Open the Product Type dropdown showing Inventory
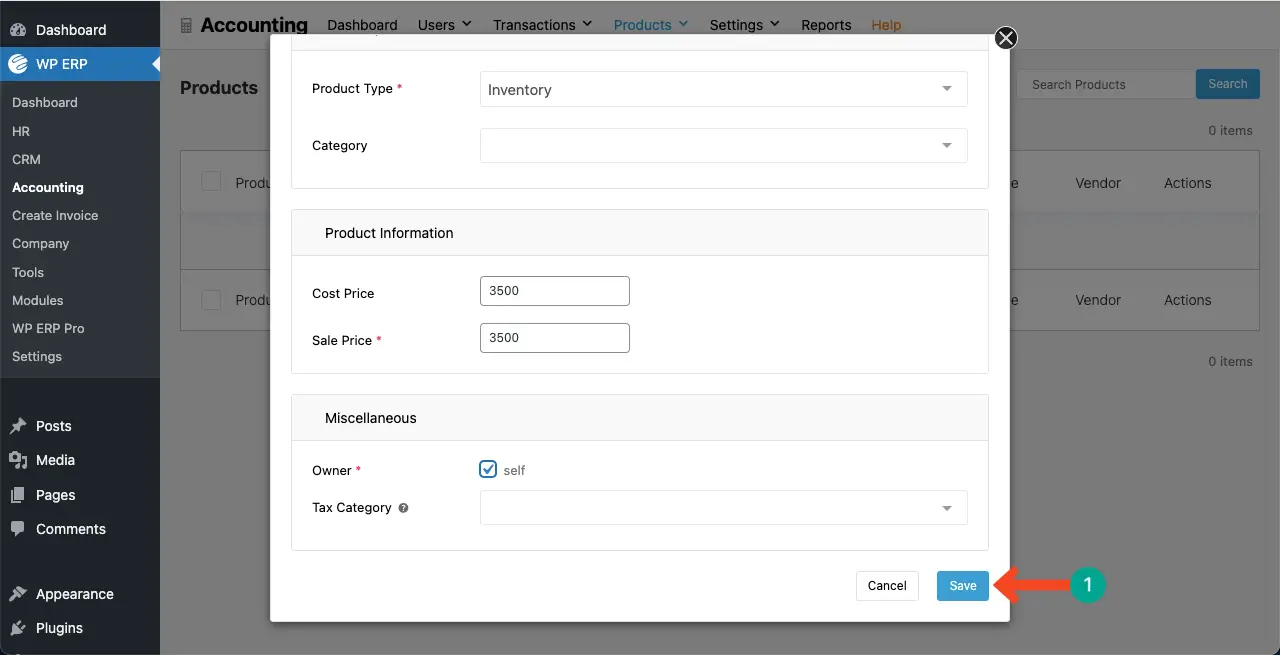The height and width of the screenshot is (655, 1280). click(x=724, y=89)
